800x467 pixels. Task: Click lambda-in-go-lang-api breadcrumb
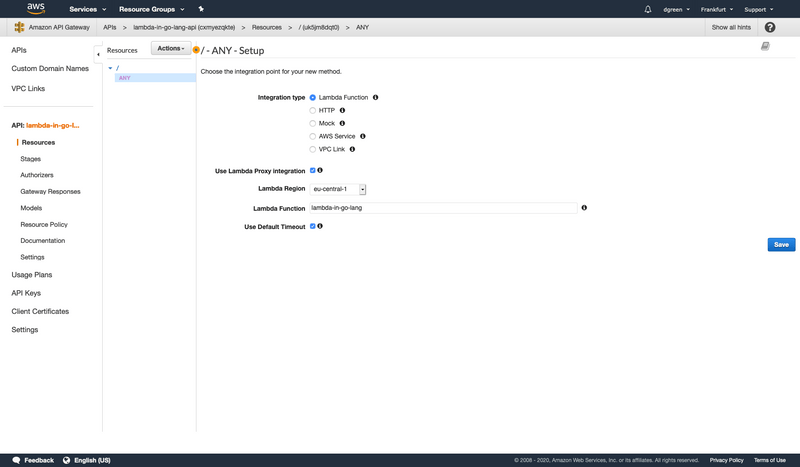(184, 27)
